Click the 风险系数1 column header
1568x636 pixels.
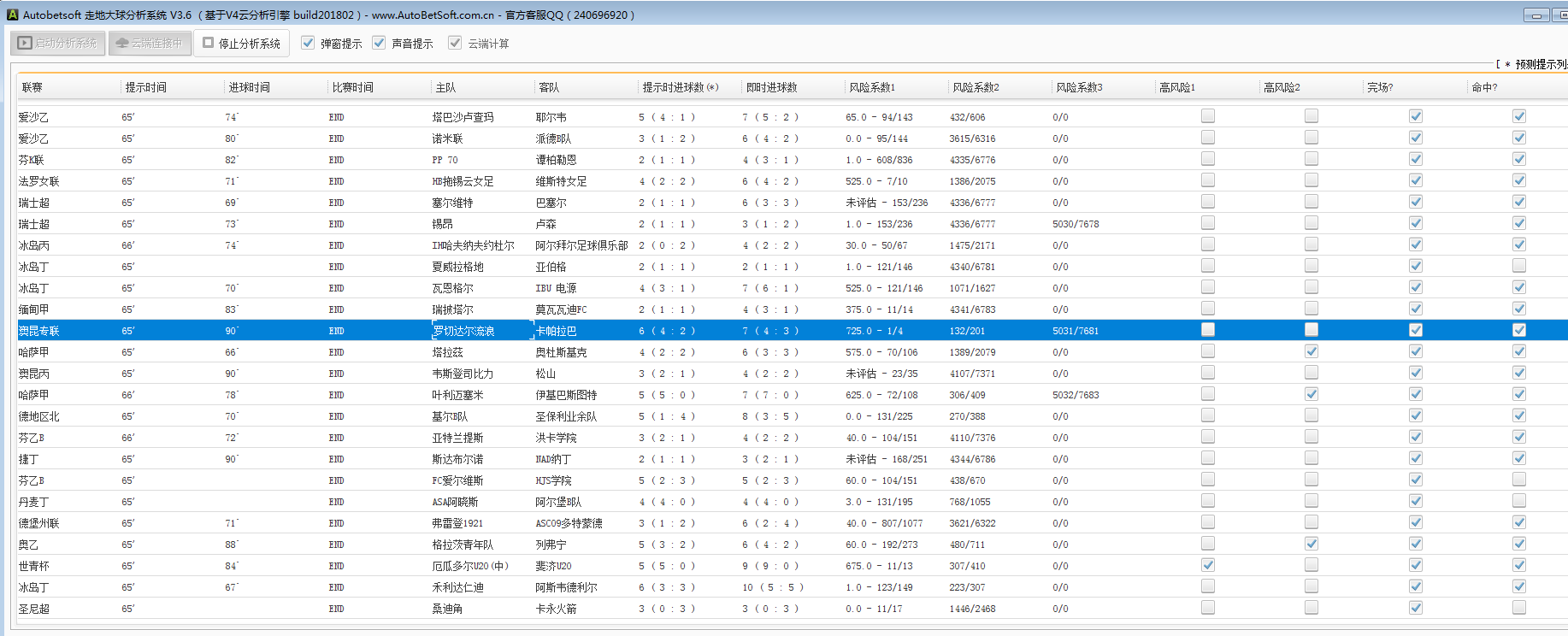coord(871,87)
